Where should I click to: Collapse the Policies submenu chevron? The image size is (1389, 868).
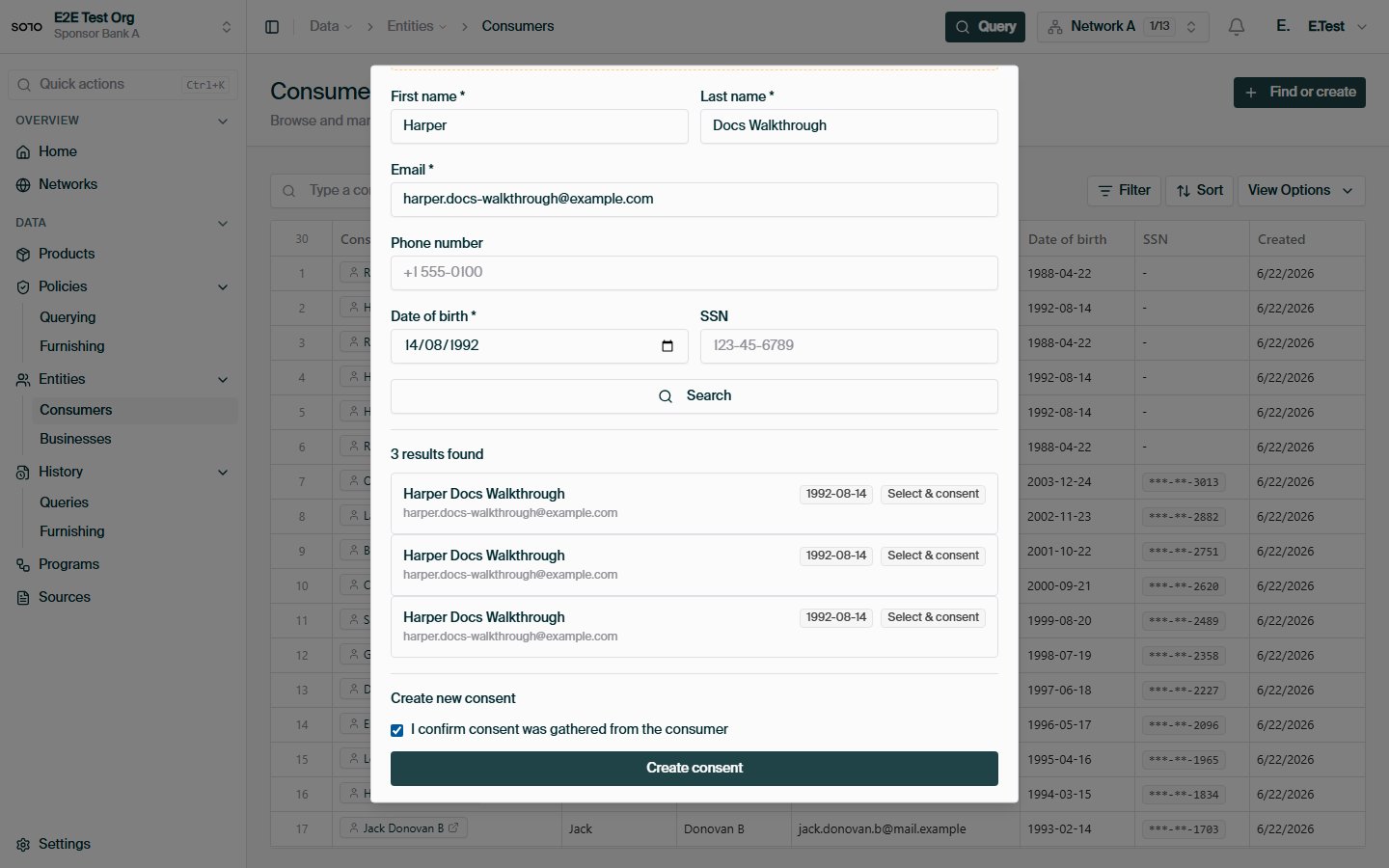223,287
